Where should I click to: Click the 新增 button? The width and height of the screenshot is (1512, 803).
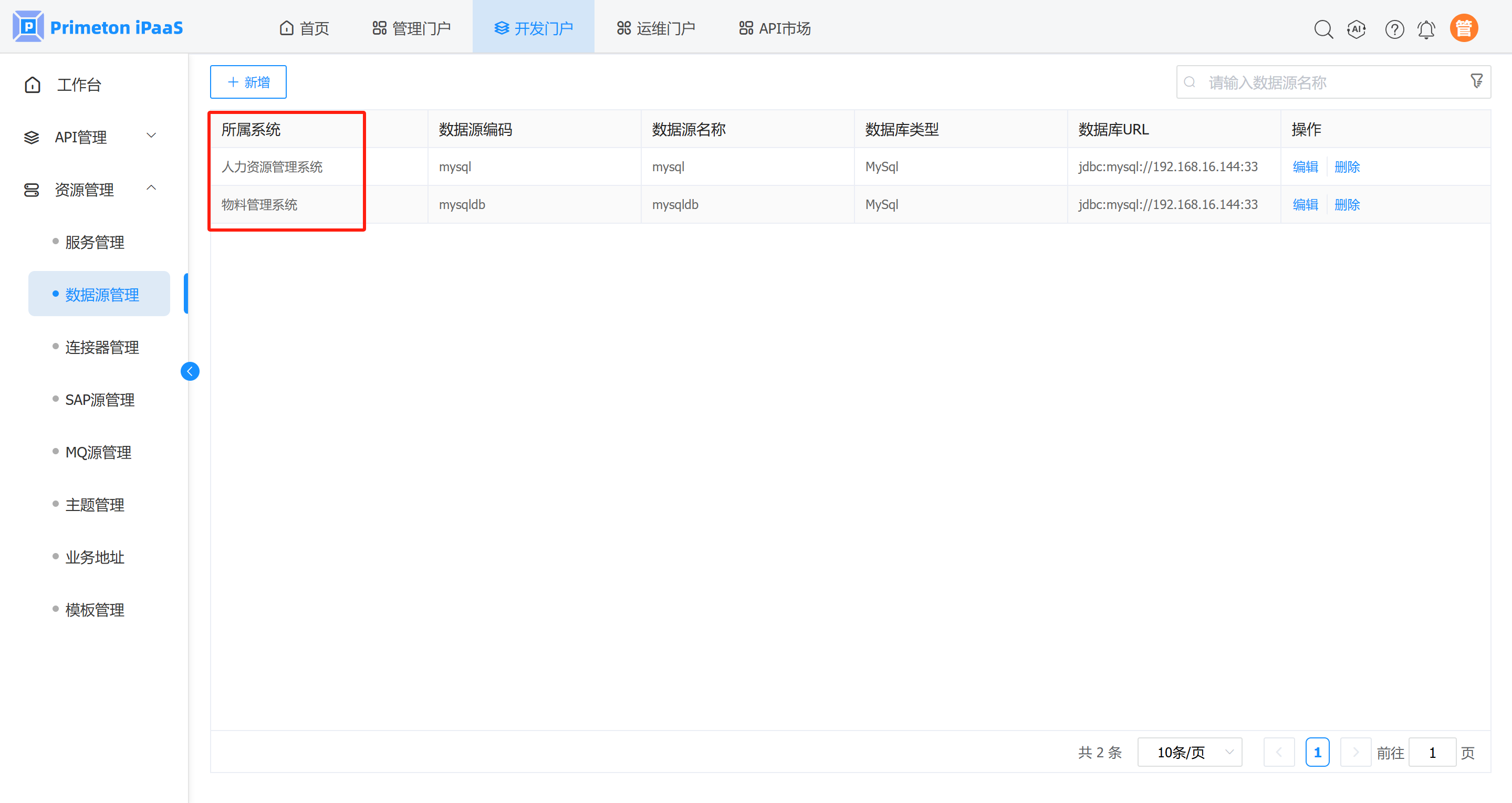[x=248, y=81]
